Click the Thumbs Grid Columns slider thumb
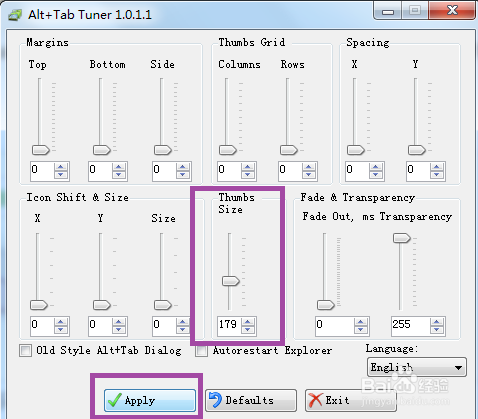The image size is (478, 419). click(228, 150)
